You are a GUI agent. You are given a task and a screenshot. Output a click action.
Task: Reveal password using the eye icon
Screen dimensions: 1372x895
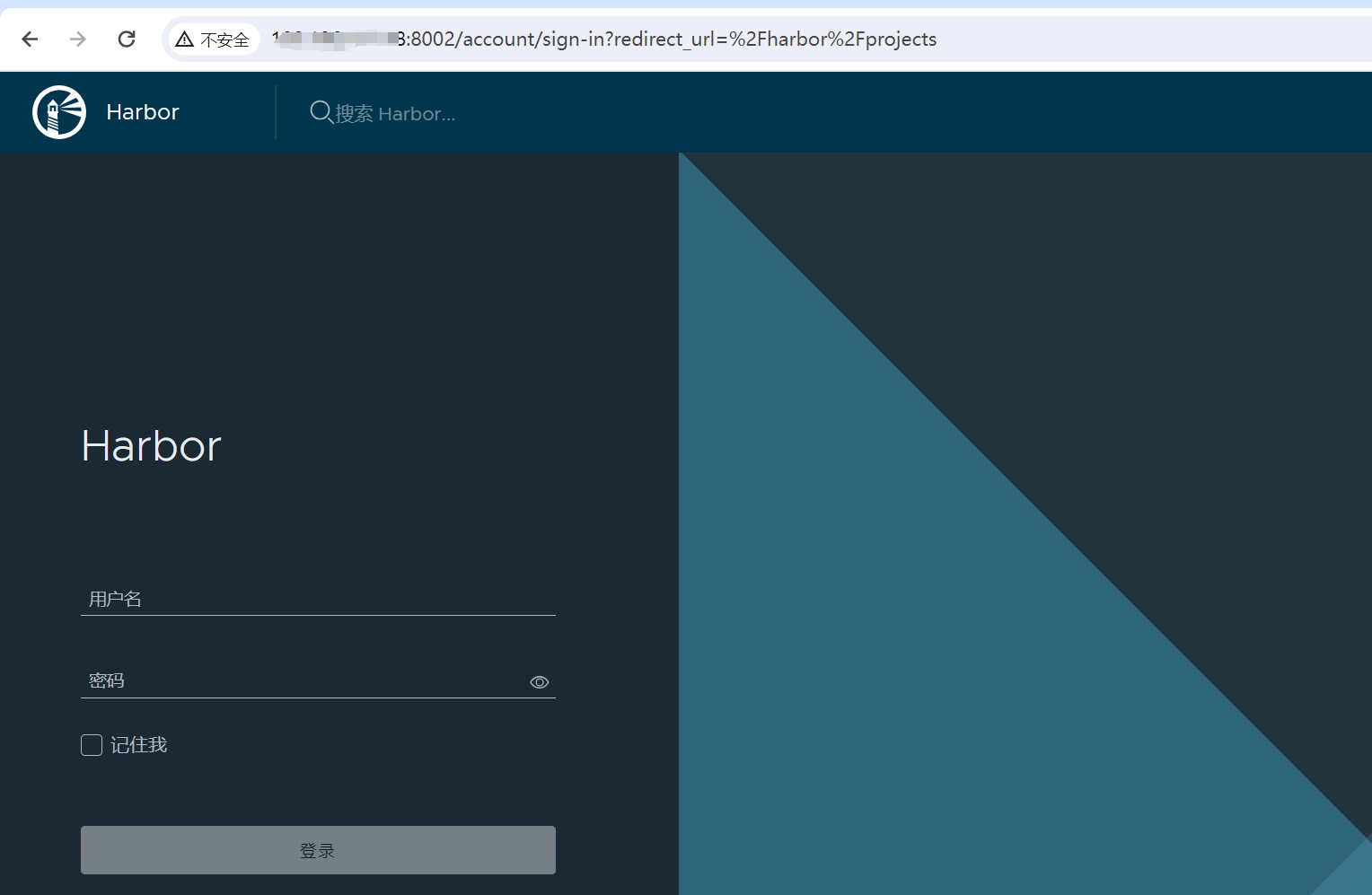pos(539,682)
